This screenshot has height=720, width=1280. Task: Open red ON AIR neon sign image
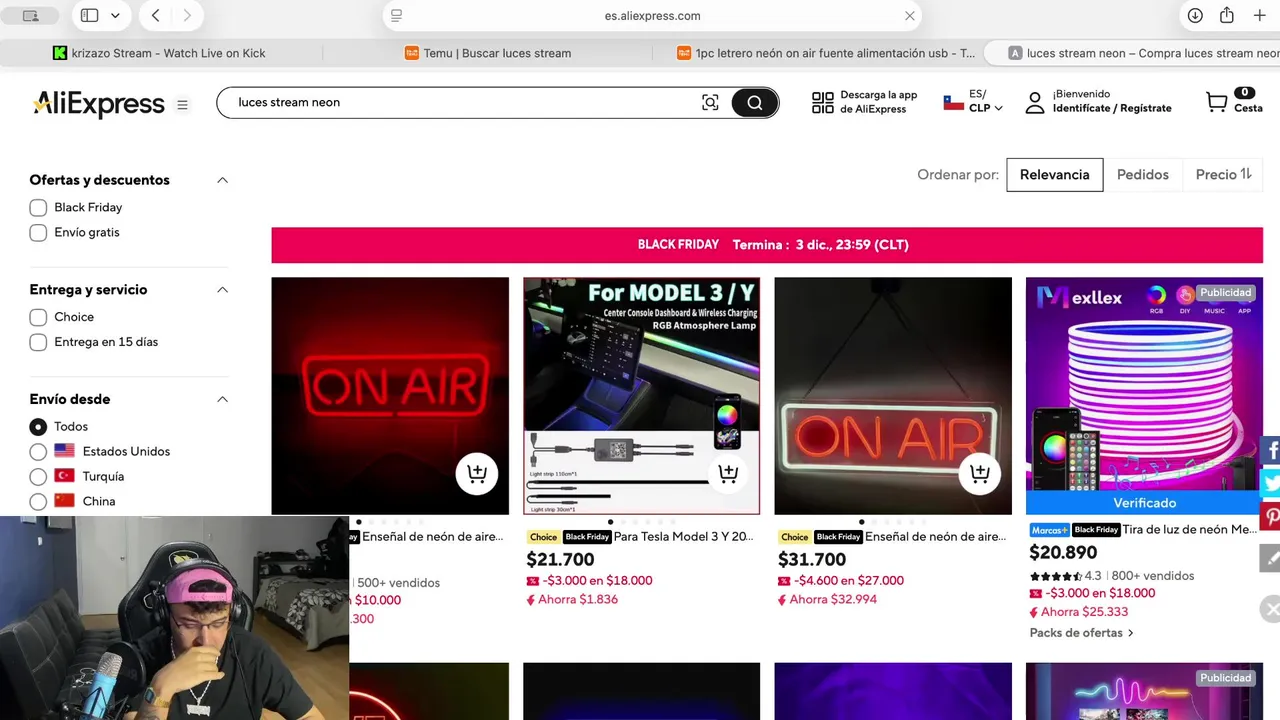[390, 396]
